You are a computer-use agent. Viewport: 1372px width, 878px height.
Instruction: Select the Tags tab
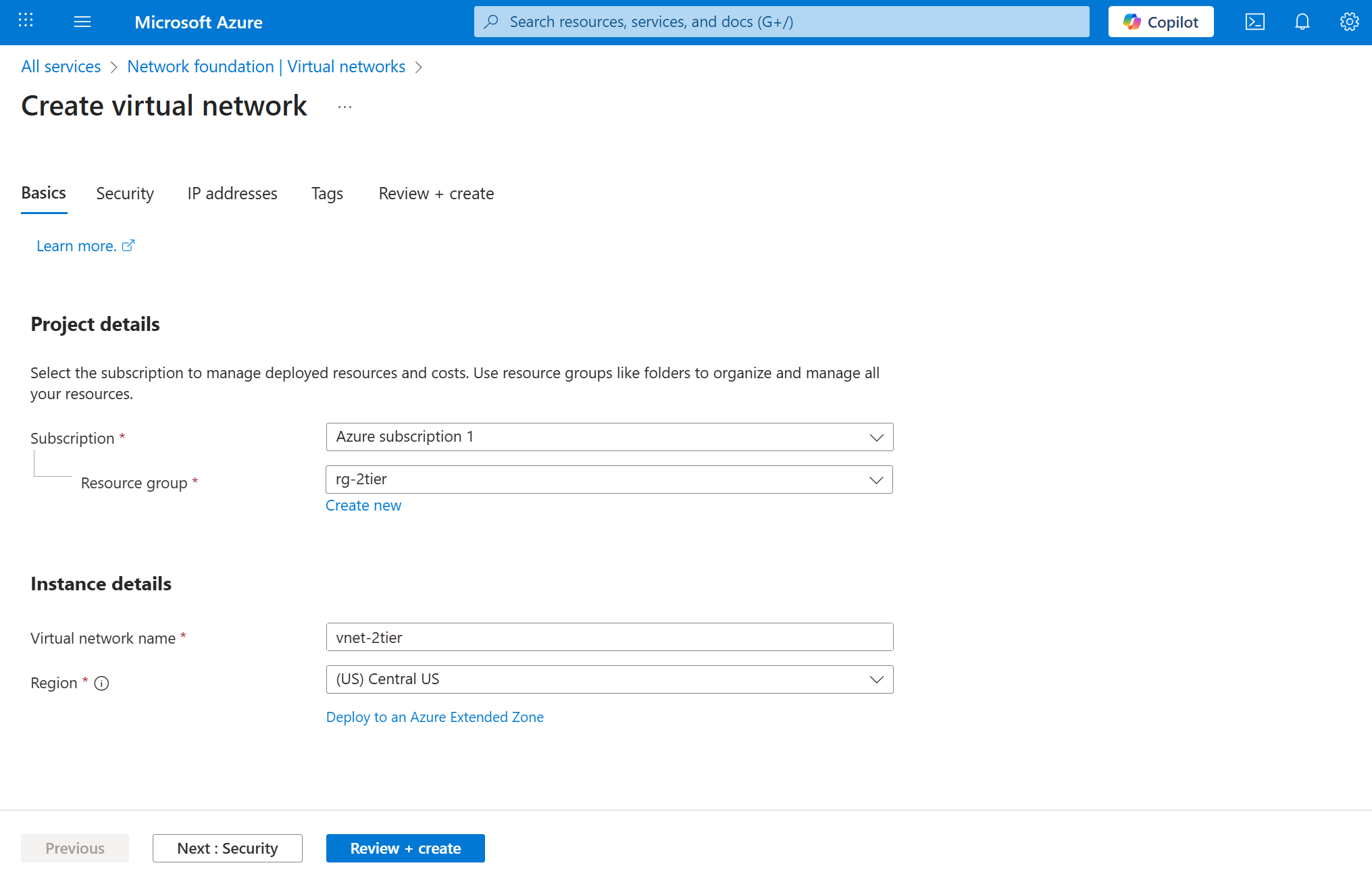tap(327, 194)
